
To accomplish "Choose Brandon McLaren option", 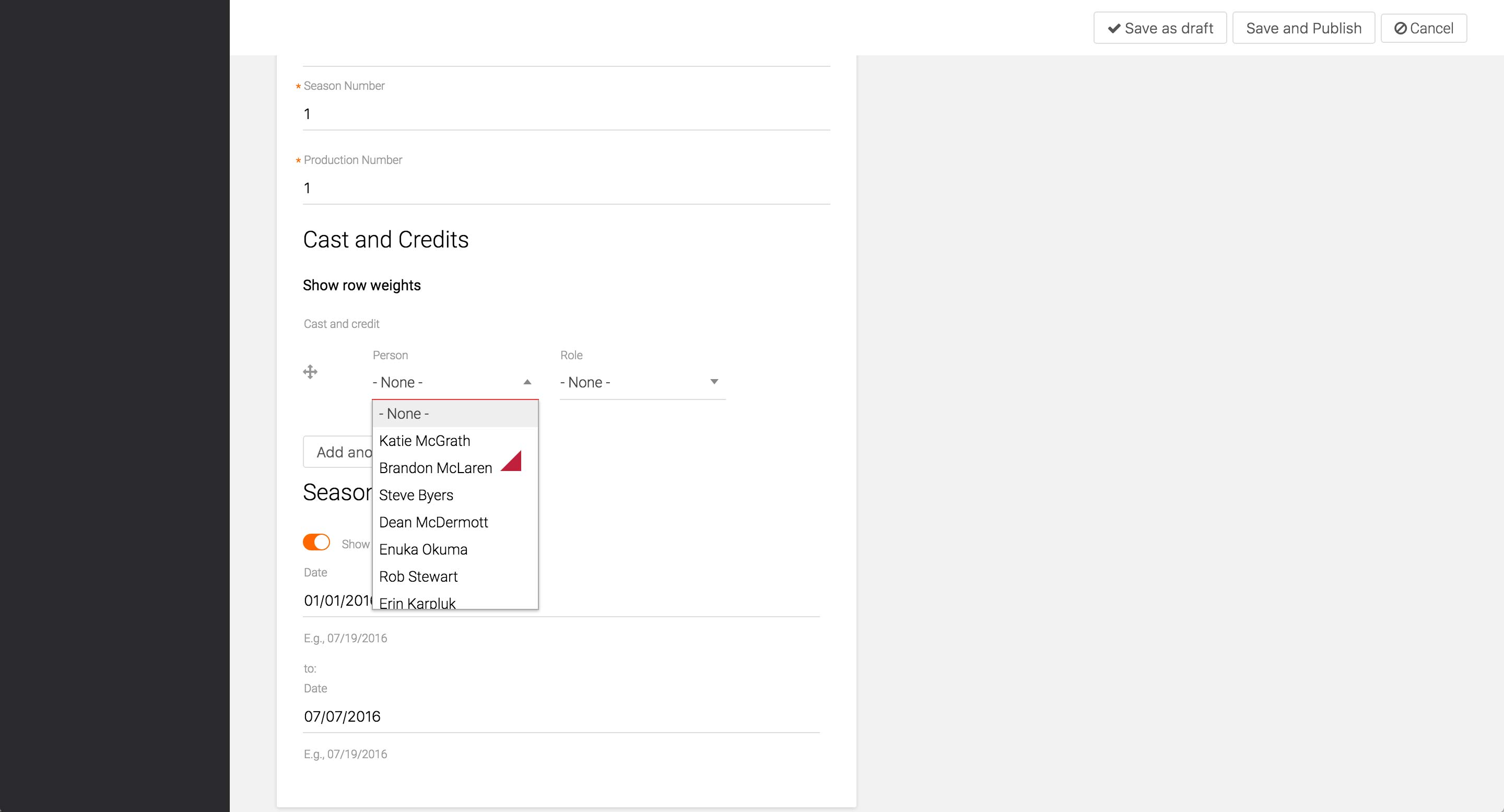I will tap(435, 468).
